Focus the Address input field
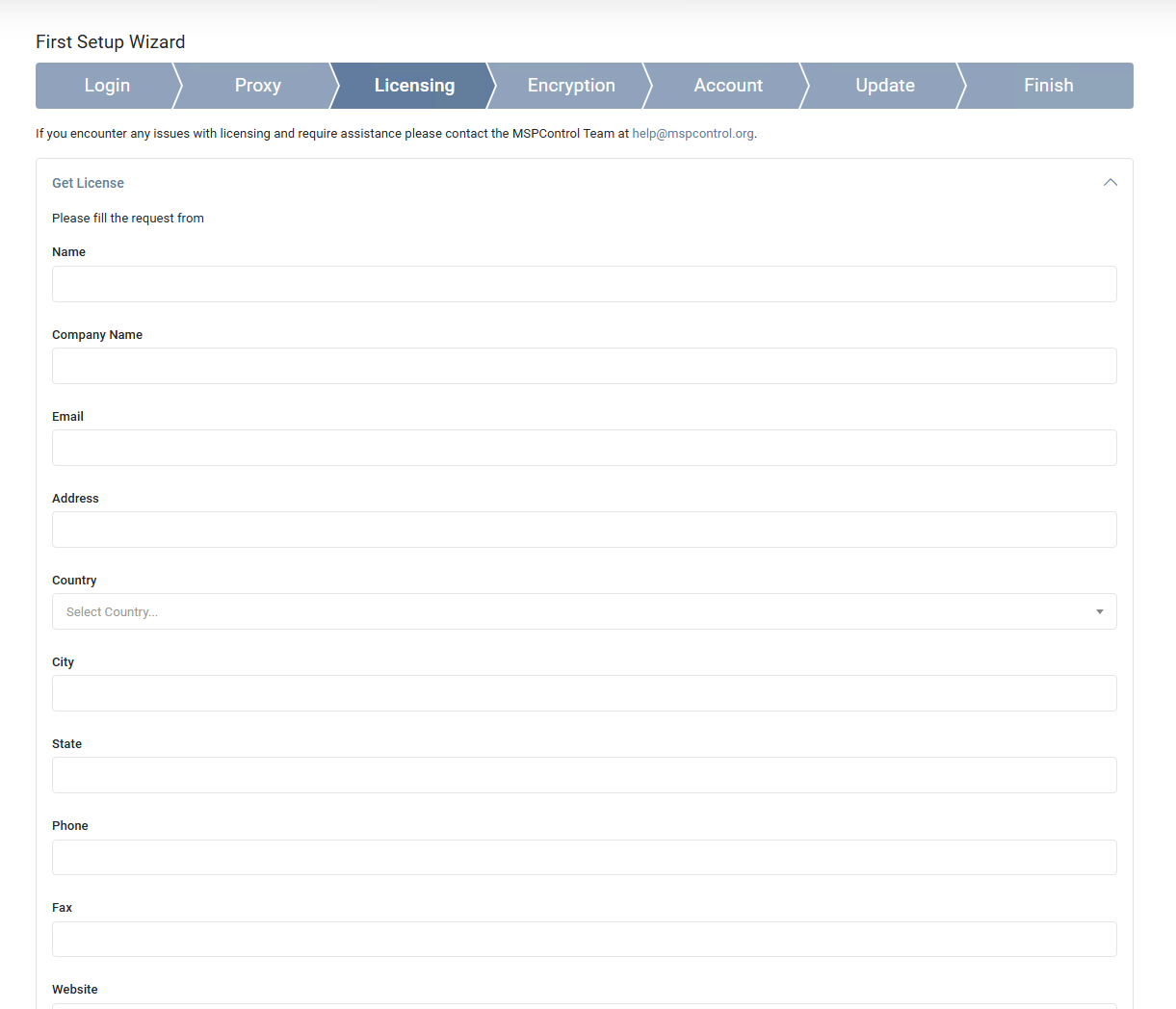 (585, 530)
